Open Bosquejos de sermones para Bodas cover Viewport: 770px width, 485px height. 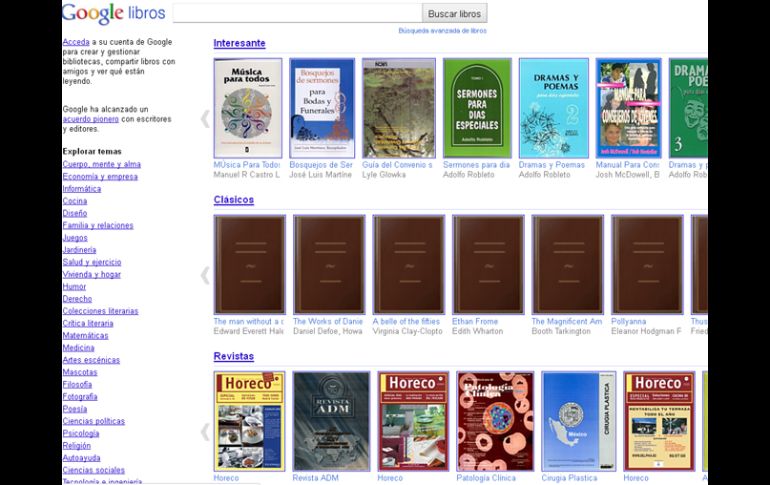[x=322, y=108]
